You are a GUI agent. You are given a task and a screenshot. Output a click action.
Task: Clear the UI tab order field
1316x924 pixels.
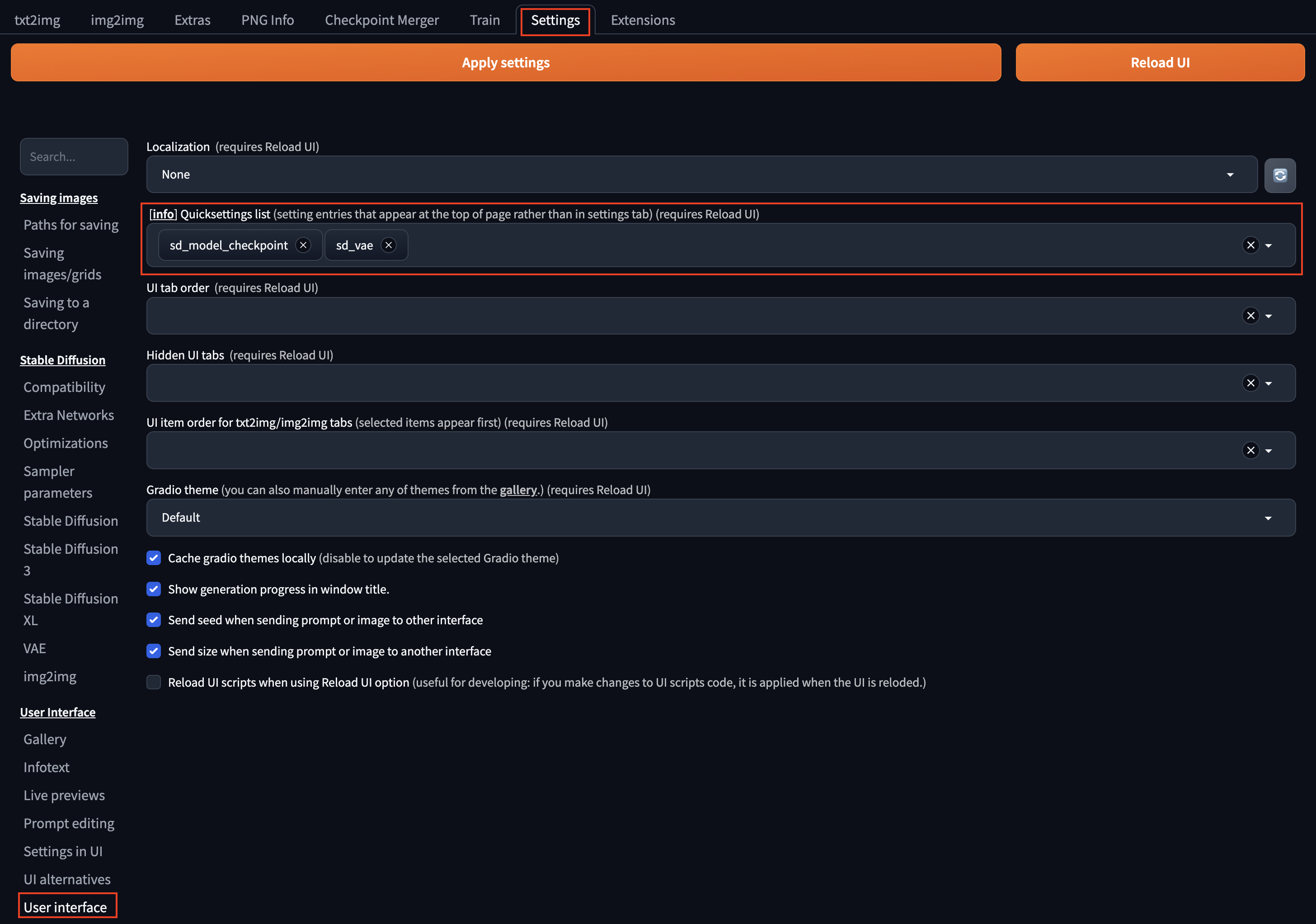click(x=1250, y=316)
